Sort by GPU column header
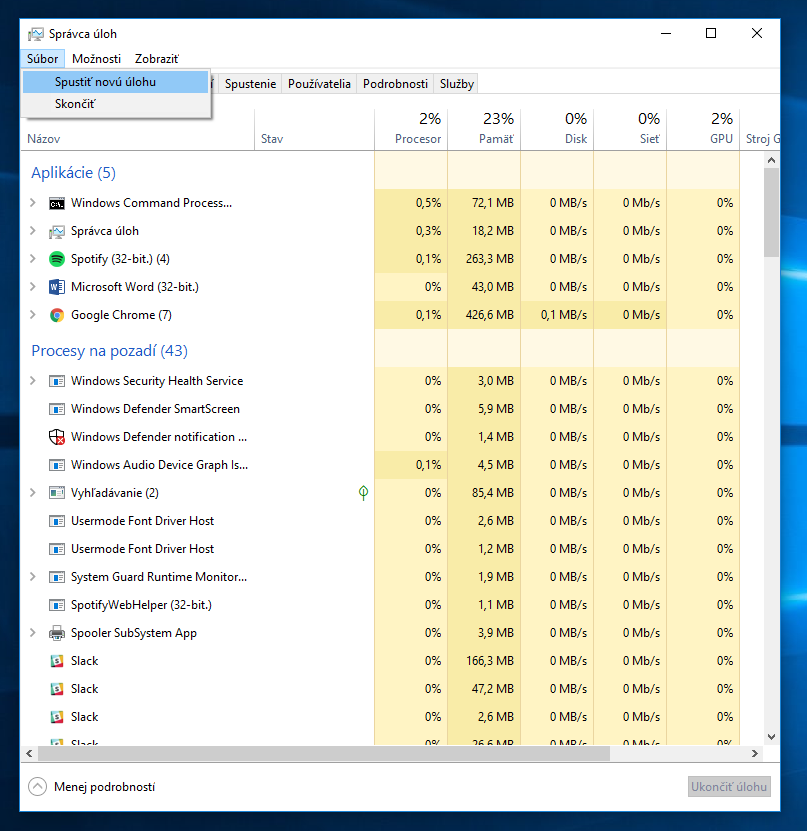This screenshot has height=831, width=807. (703, 130)
